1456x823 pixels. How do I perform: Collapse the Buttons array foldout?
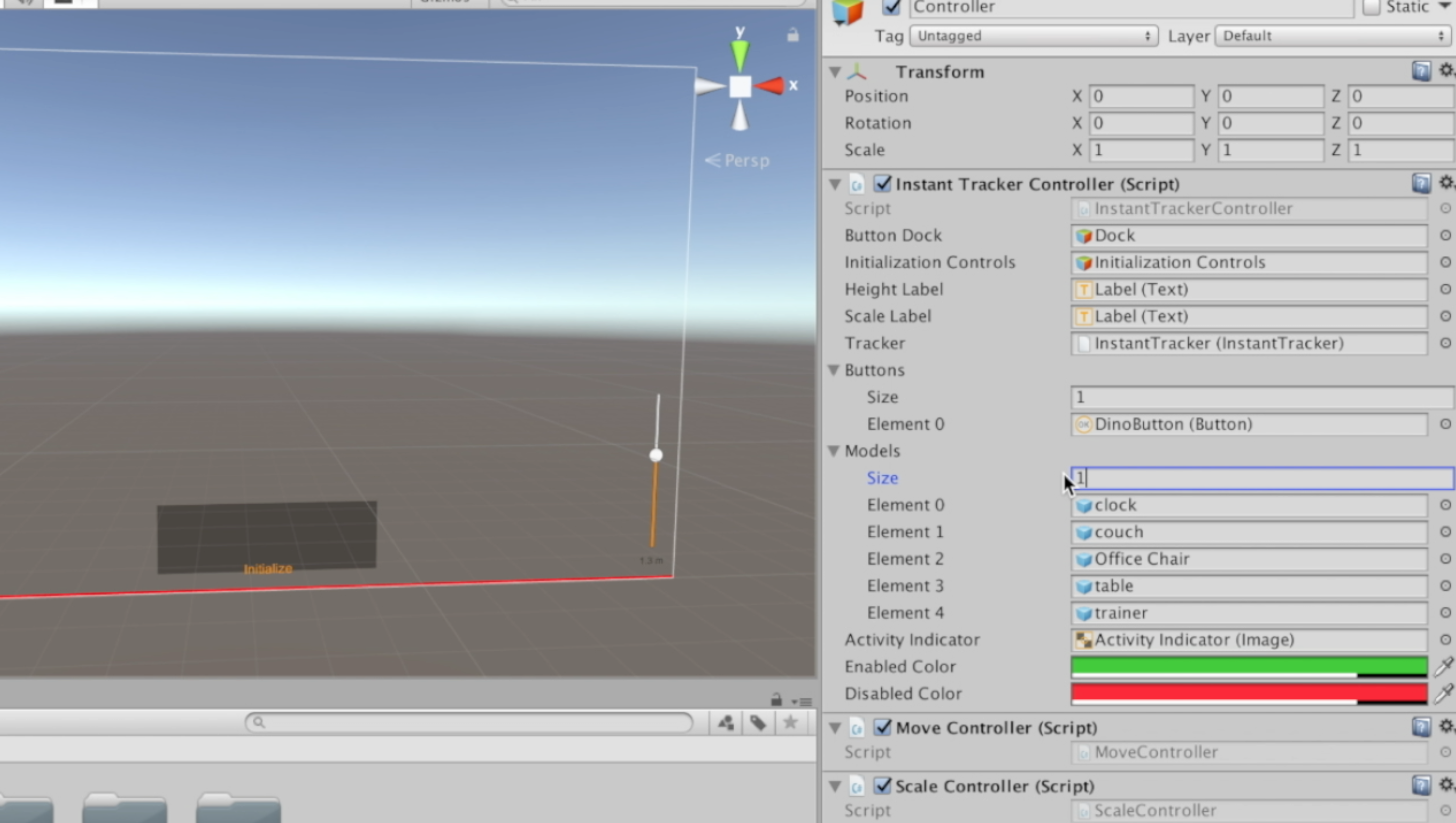834,370
